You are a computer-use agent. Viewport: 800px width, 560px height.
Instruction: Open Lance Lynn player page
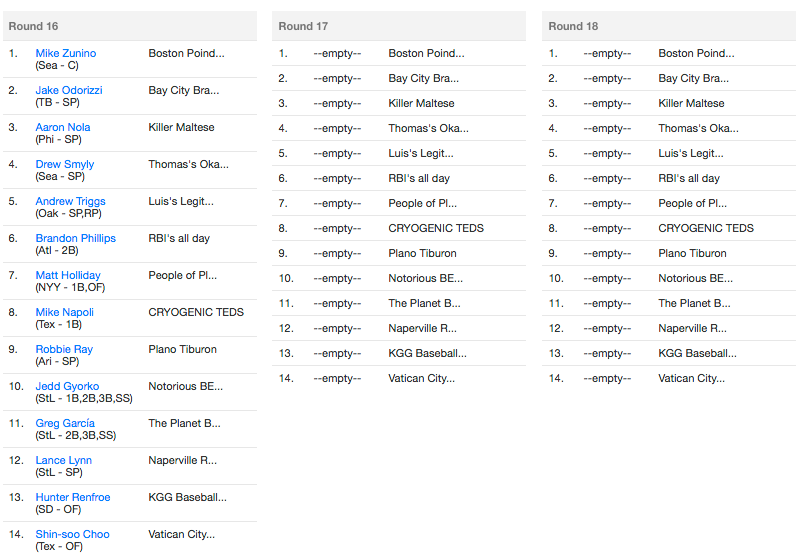pos(64,460)
